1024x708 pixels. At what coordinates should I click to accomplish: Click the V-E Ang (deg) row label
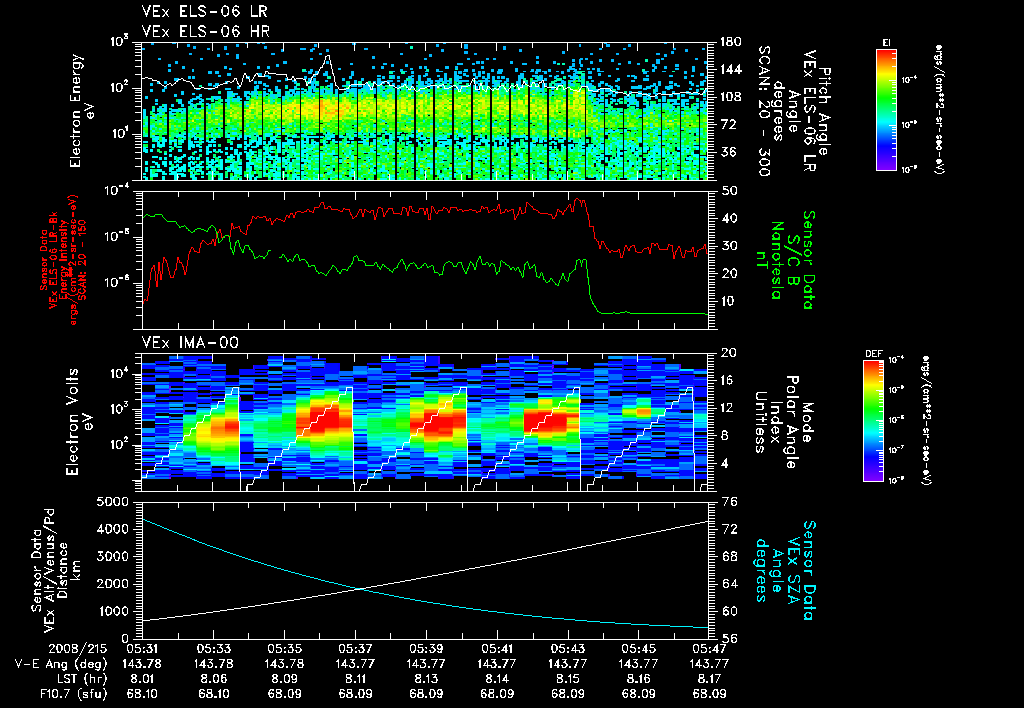pos(61,664)
